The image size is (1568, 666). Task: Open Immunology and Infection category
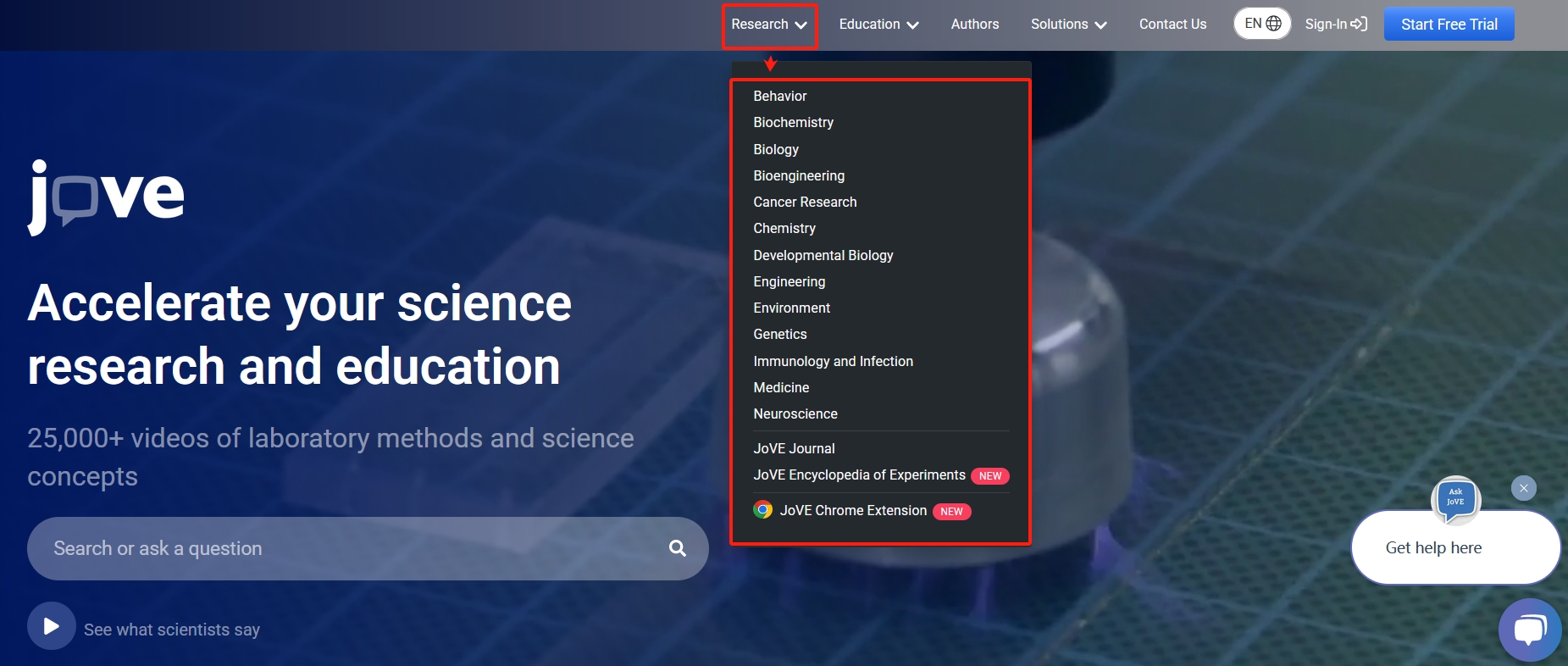[833, 361]
